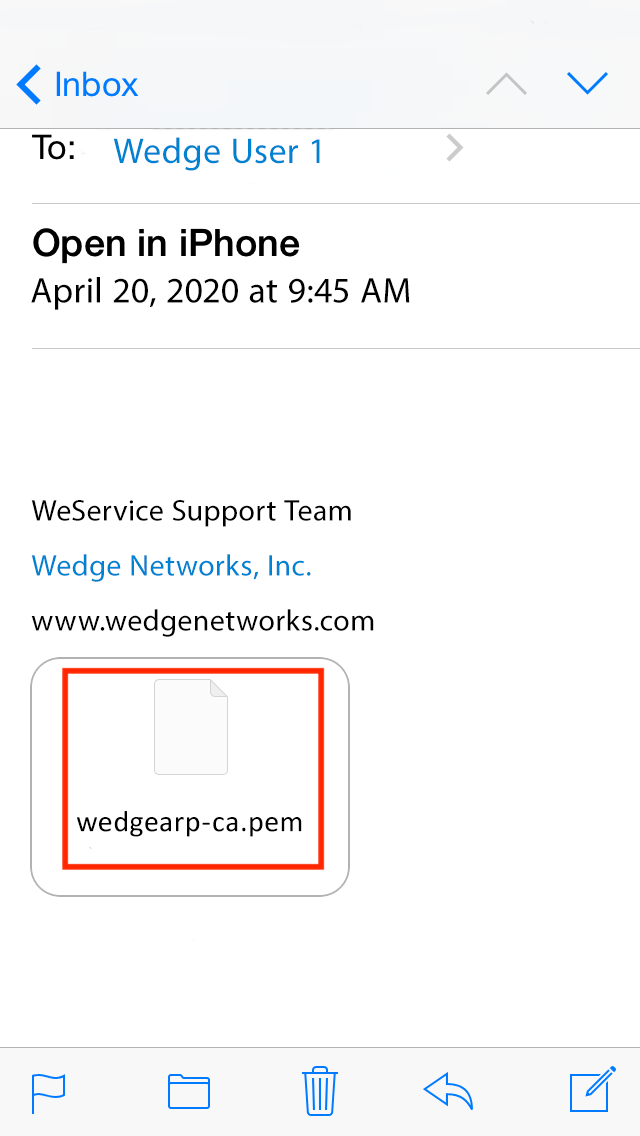Viewport: 640px width, 1136px height.
Task: Move message using the folder icon
Action: click(x=189, y=1091)
